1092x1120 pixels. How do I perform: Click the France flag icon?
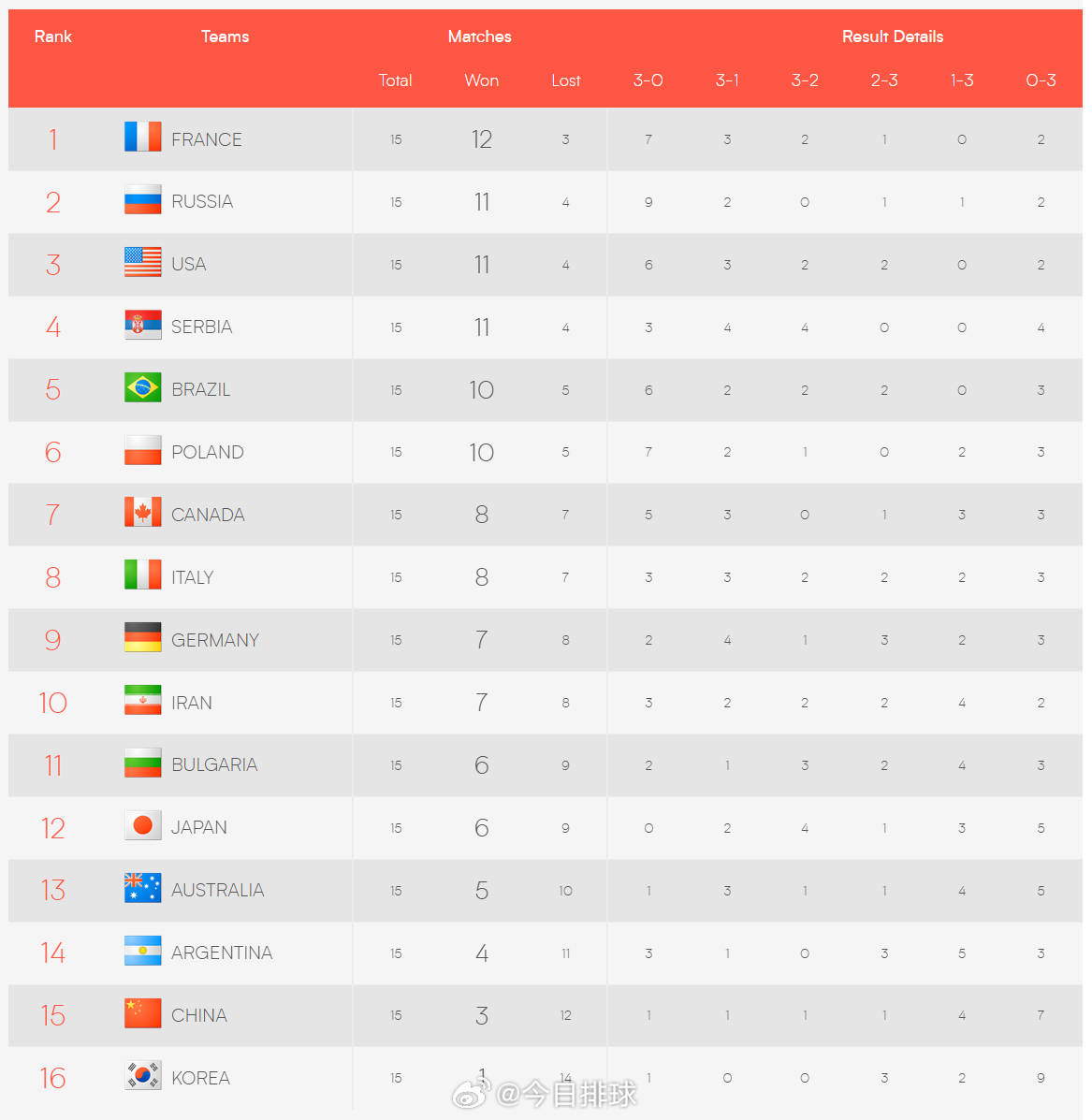tap(143, 138)
